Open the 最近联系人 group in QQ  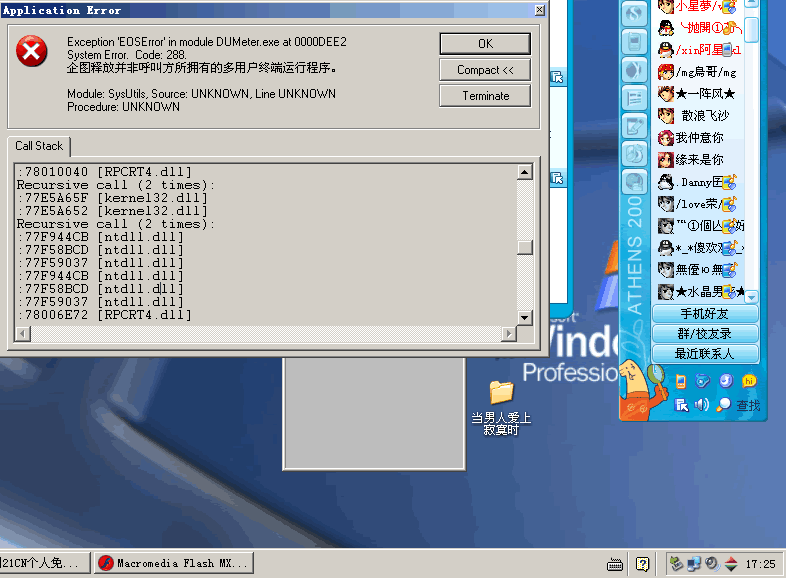(x=705, y=354)
